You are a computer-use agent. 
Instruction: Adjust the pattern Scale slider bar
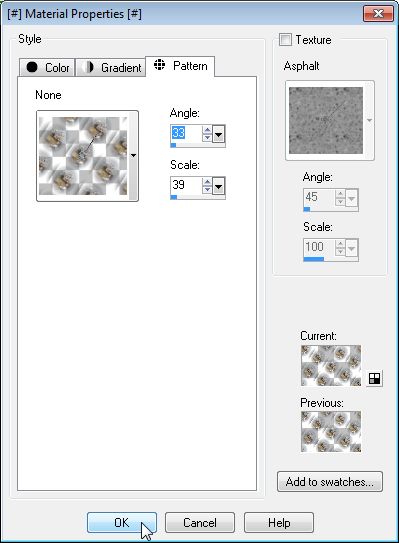click(198, 197)
